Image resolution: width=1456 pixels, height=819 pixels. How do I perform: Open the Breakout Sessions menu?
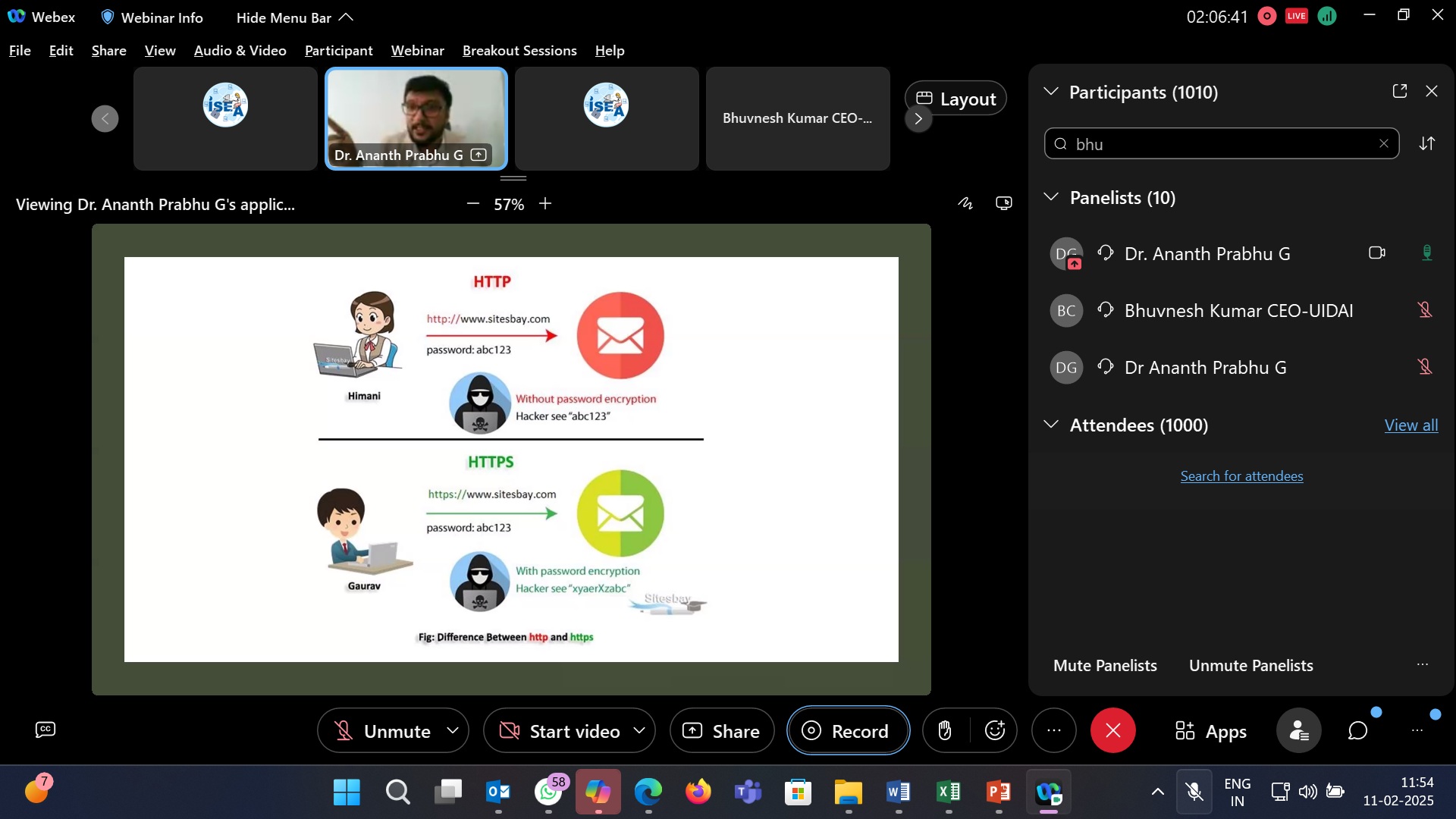[519, 50]
